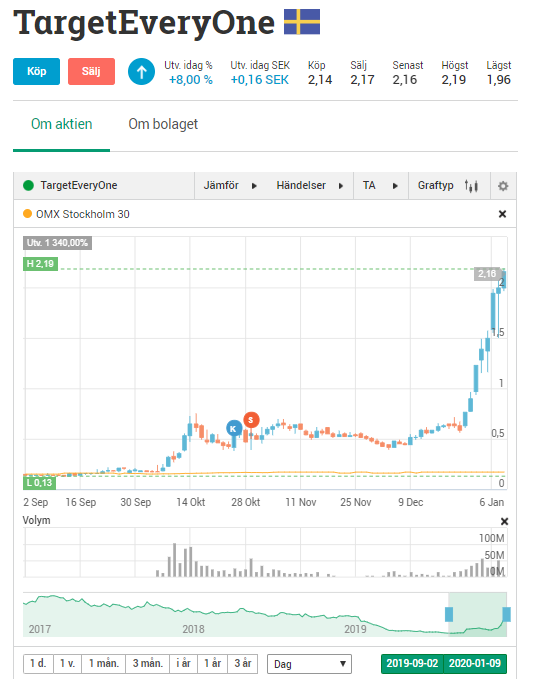
Task: Click the +0,16 SEK change value
Action: [x=259, y=80]
